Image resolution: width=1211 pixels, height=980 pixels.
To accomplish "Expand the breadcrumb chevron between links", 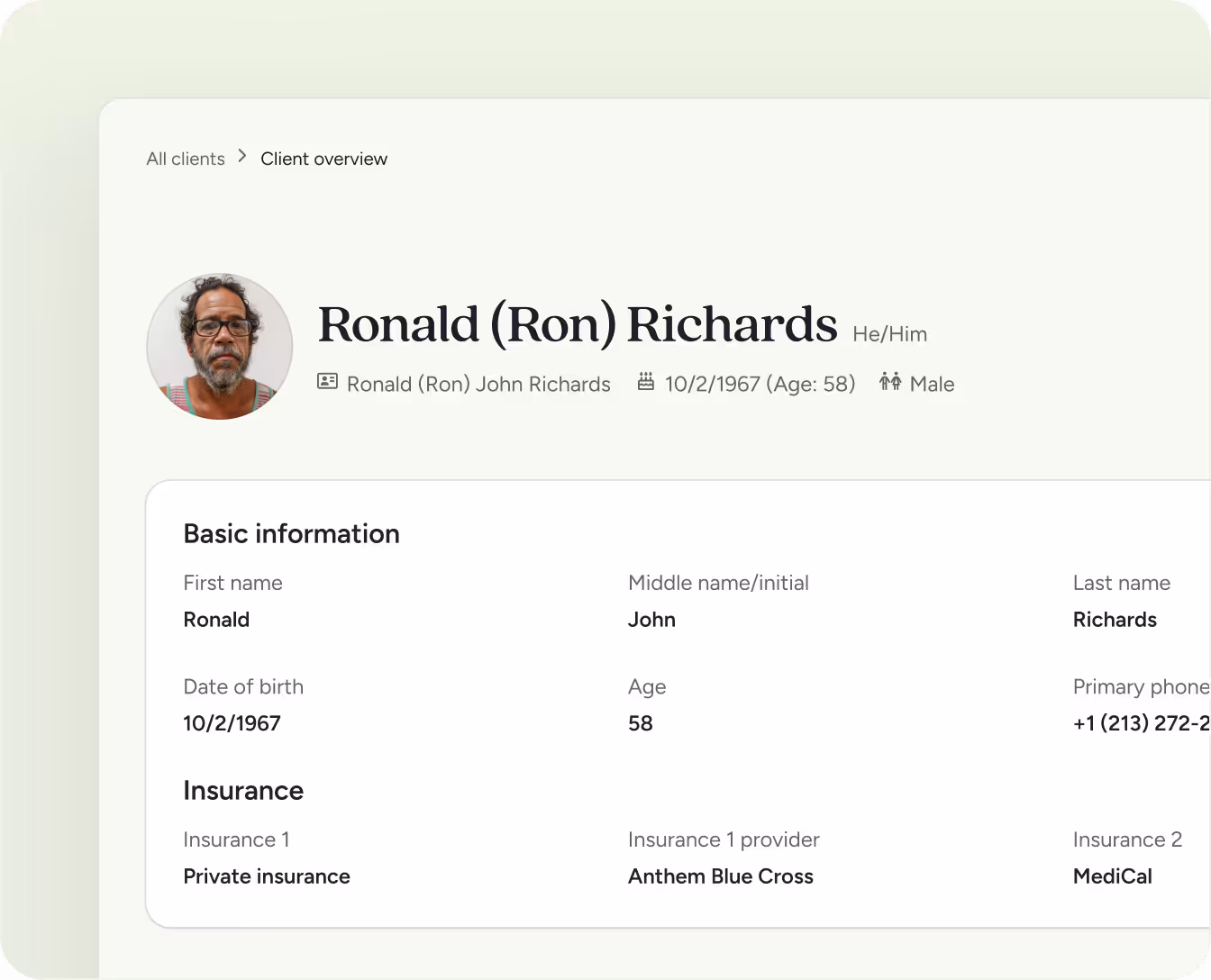I will tap(241, 155).
